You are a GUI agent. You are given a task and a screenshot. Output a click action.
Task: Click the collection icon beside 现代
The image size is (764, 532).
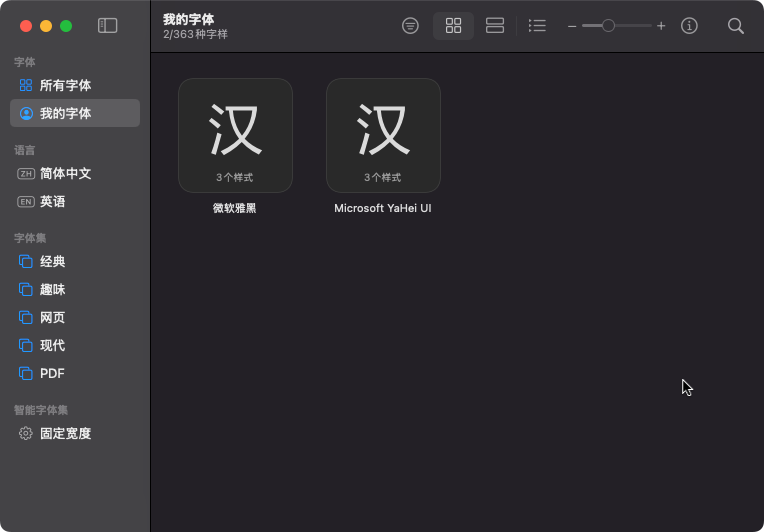(26, 345)
